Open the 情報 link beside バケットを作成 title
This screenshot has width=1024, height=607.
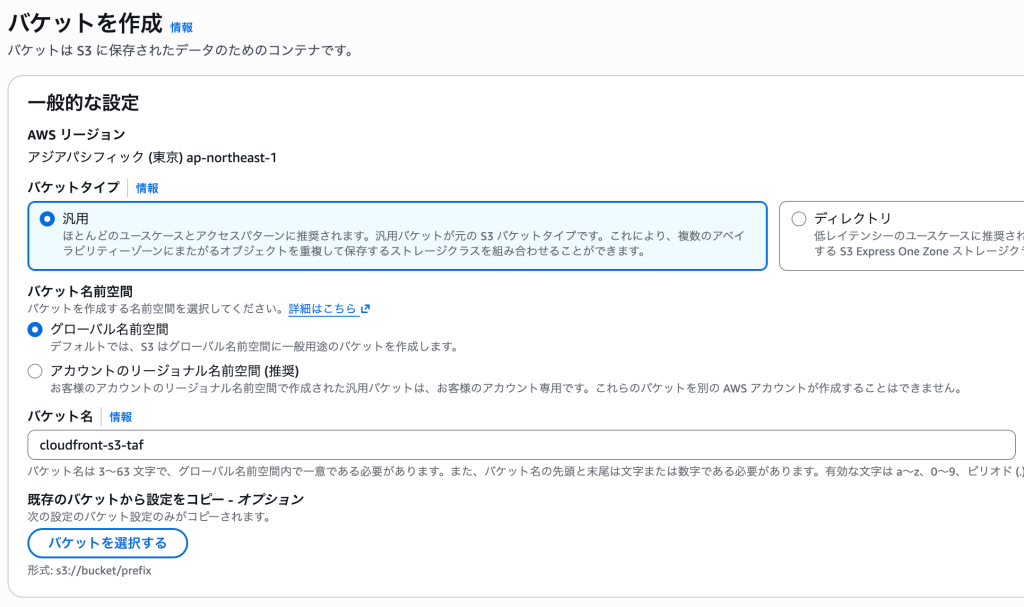pyautogui.click(x=182, y=27)
